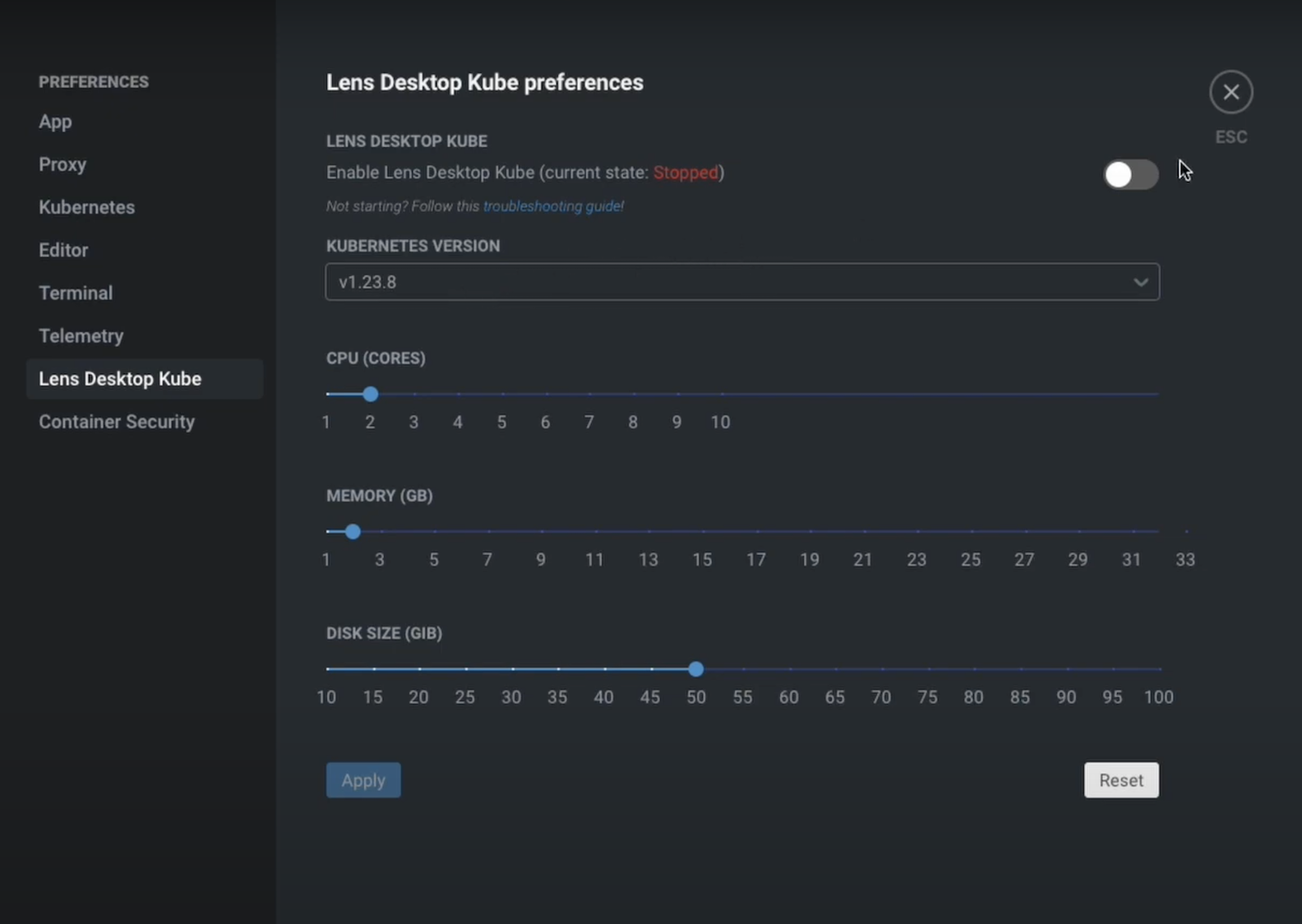Enable the Lens Desktop Kube toggle

(1130, 174)
